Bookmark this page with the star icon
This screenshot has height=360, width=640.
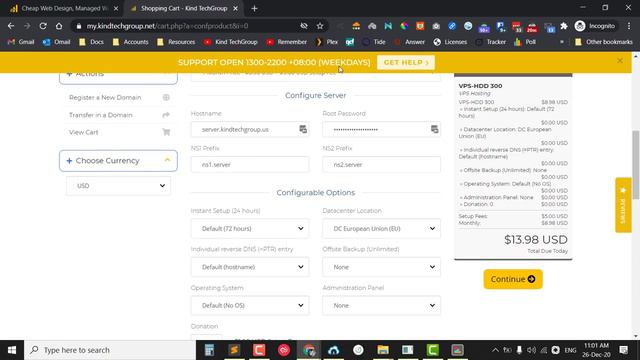(x=320, y=26)
